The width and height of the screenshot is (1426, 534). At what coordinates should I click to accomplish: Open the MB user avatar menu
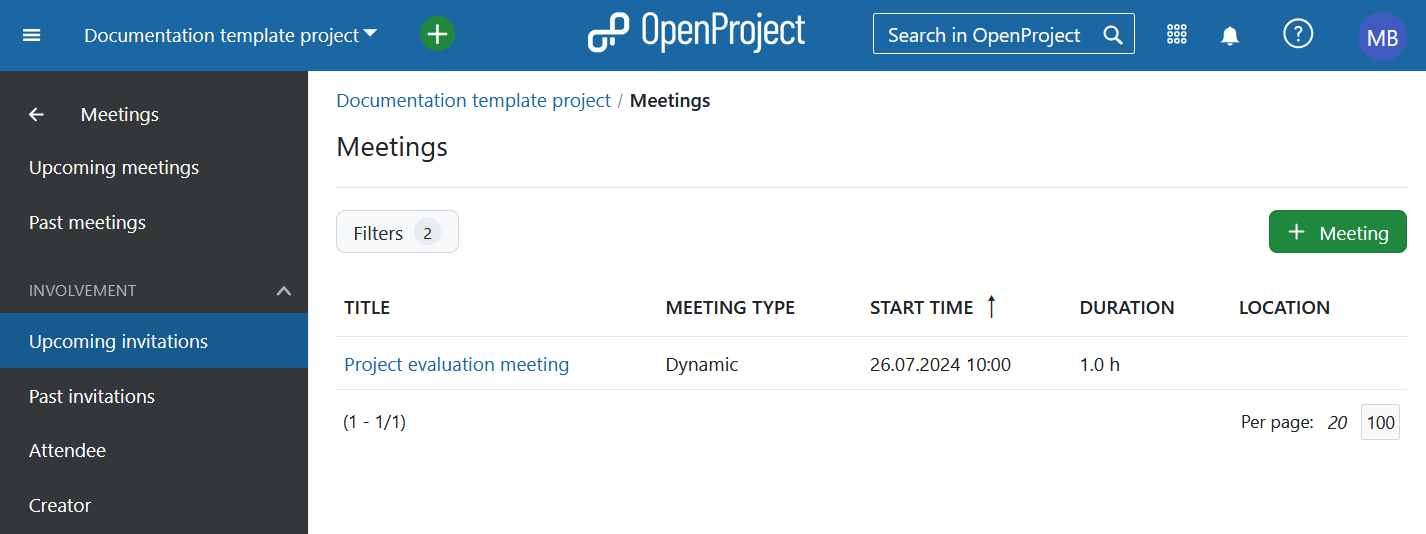(1382, 37)
